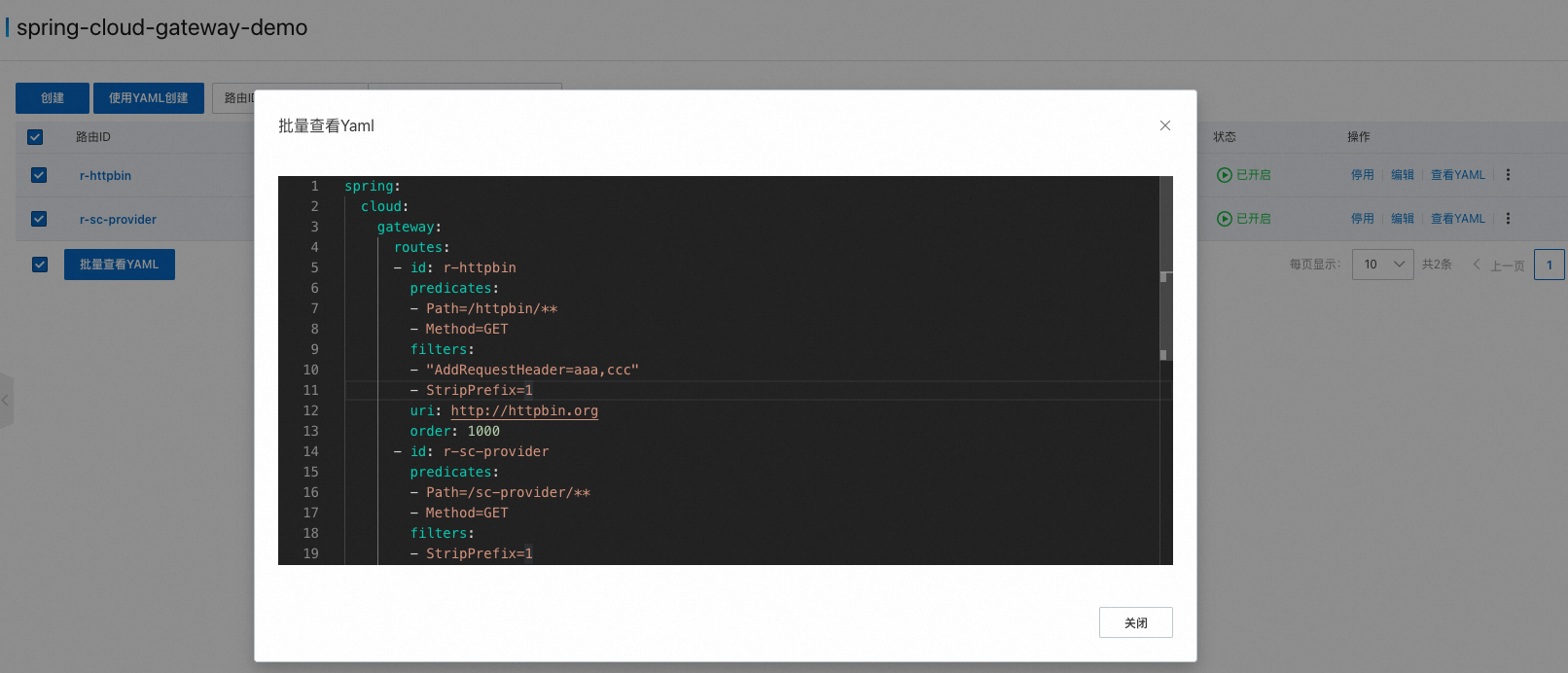Click the 共2条 total count text
Viewport: 1568px width, 673px height.
tap(1437, 265)
